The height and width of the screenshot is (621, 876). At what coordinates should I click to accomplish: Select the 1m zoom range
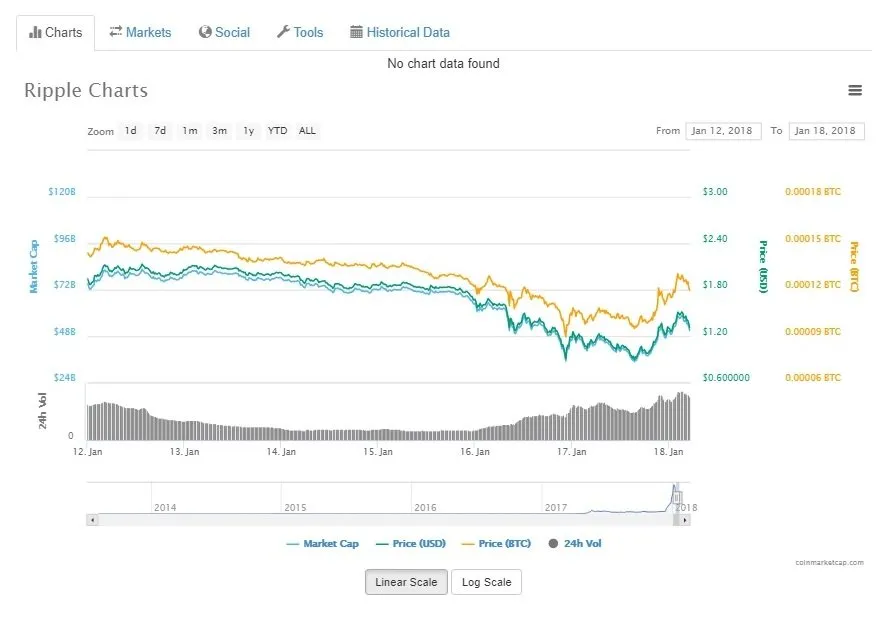(190, 131)
